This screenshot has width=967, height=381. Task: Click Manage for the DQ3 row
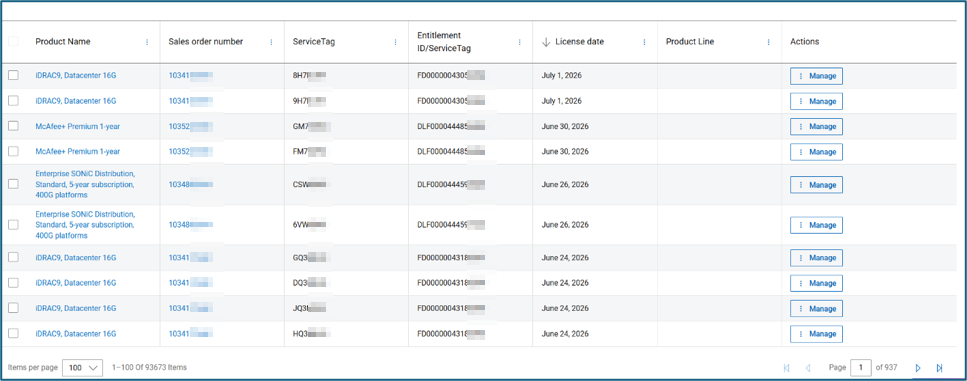click(x=817, y=283)
